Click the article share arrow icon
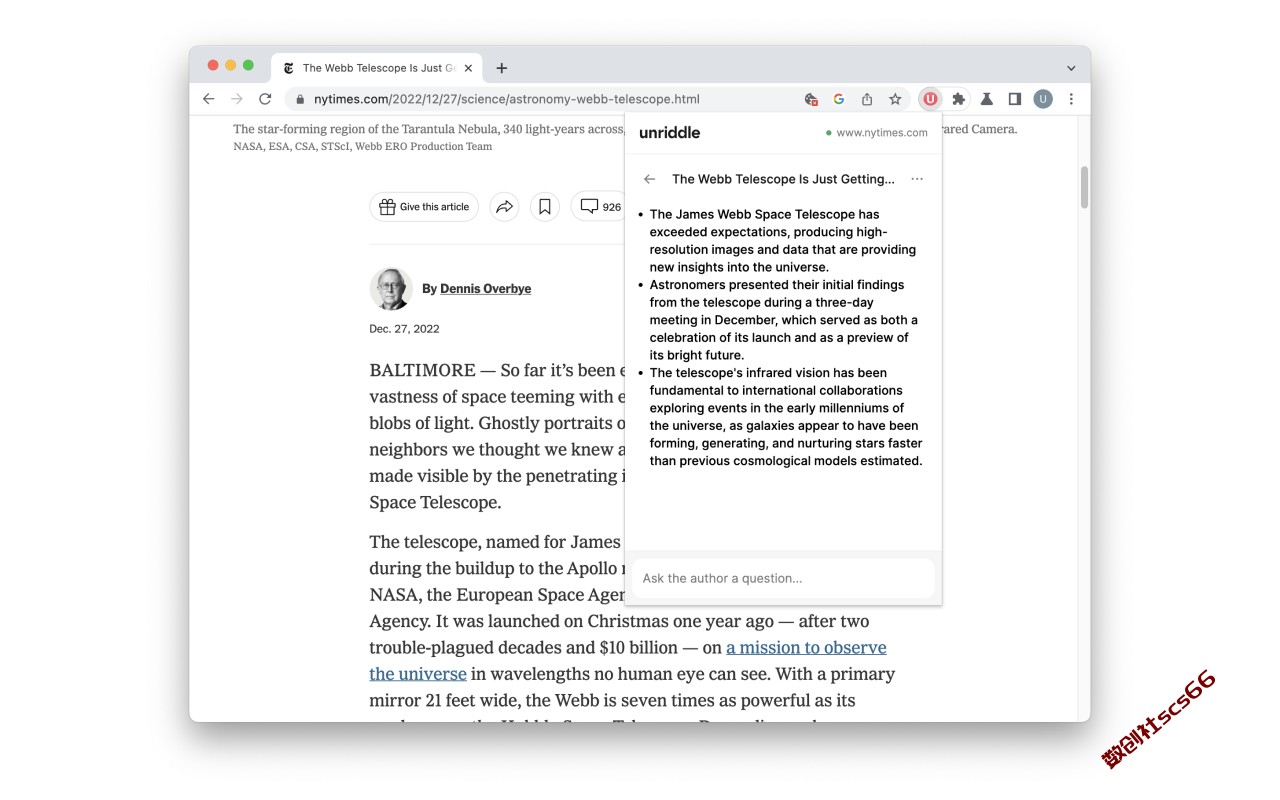The width and height of the screenshot is (1280, 800). point(504,207)
